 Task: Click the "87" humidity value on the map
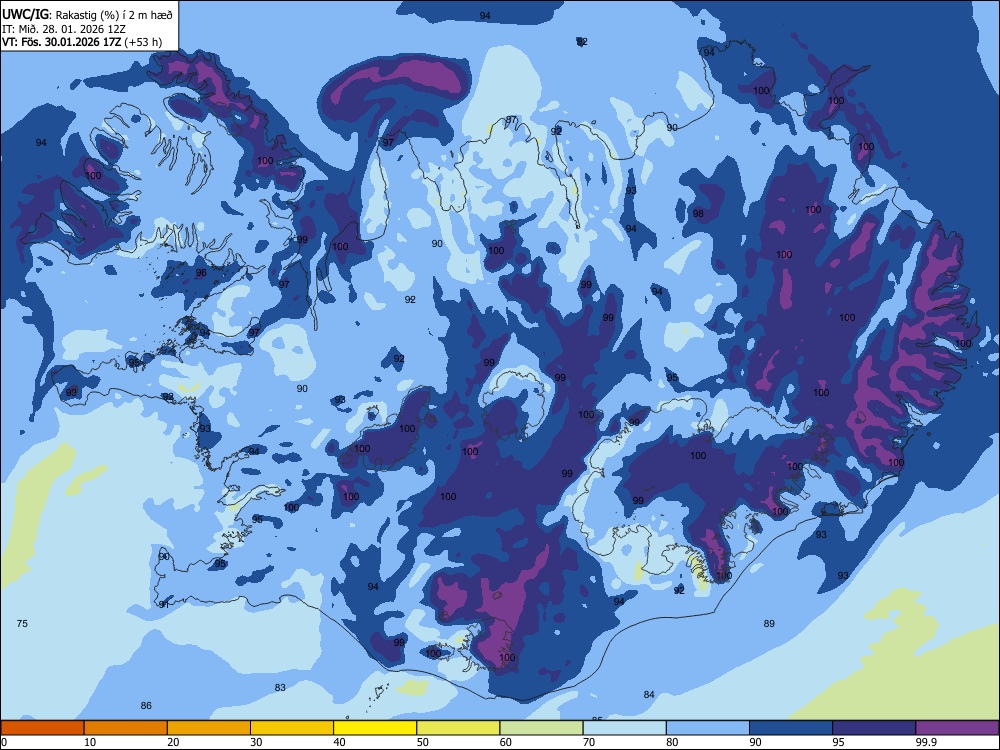tap(511, 120)
